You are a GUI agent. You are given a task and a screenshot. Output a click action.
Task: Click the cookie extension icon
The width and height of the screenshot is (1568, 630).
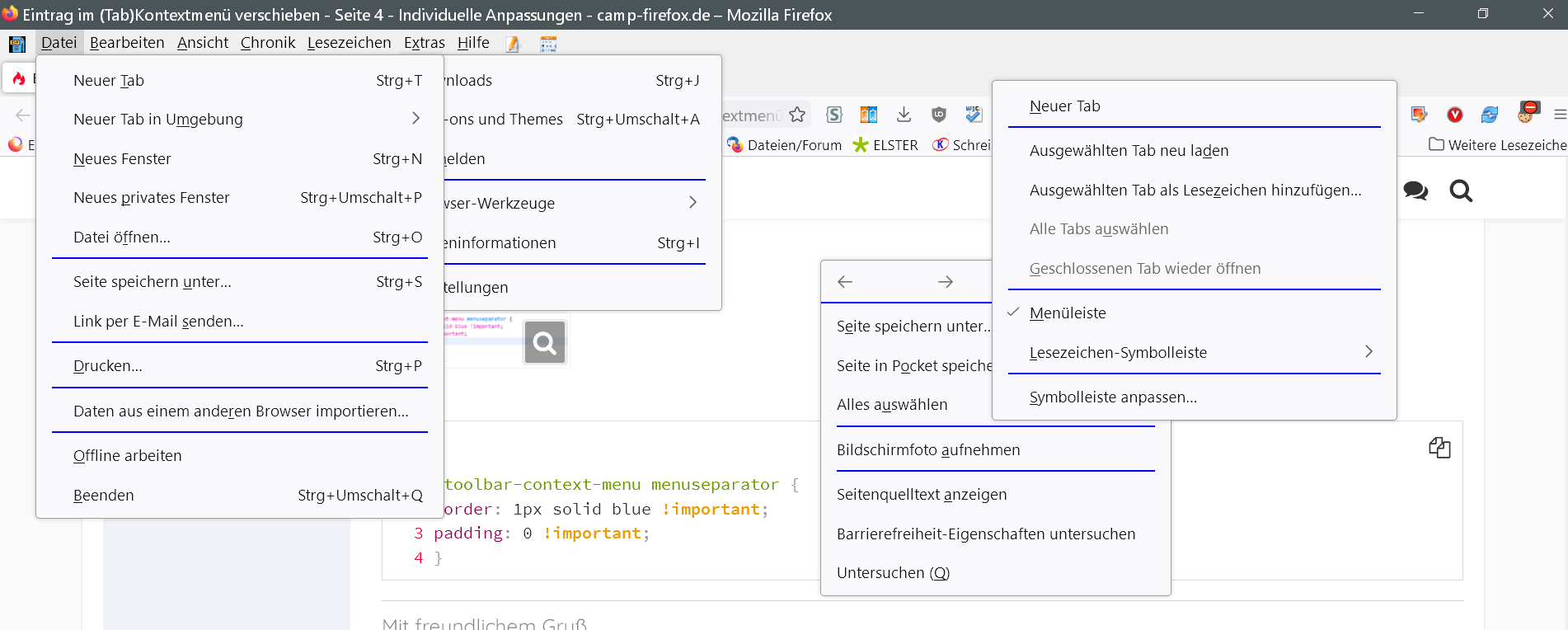point(1527,113)
